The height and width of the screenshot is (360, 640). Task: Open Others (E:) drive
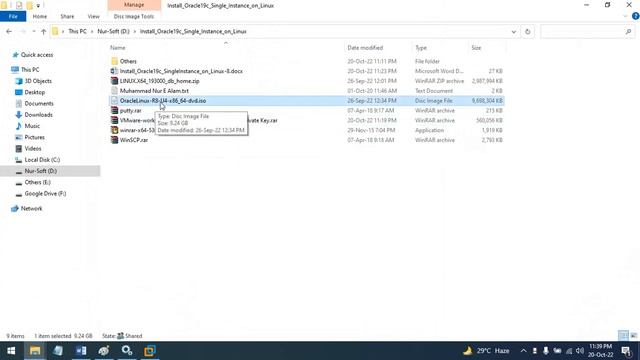[38, 182]
